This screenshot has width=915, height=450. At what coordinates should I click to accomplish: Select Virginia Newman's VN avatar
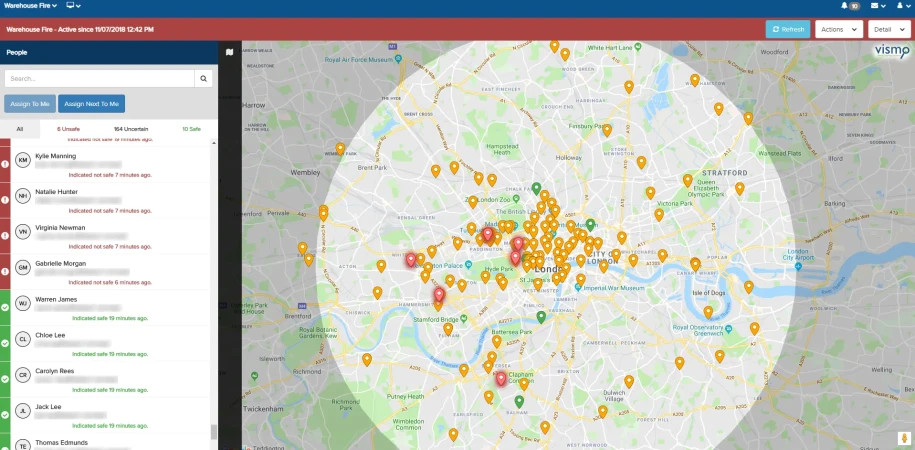23,232
